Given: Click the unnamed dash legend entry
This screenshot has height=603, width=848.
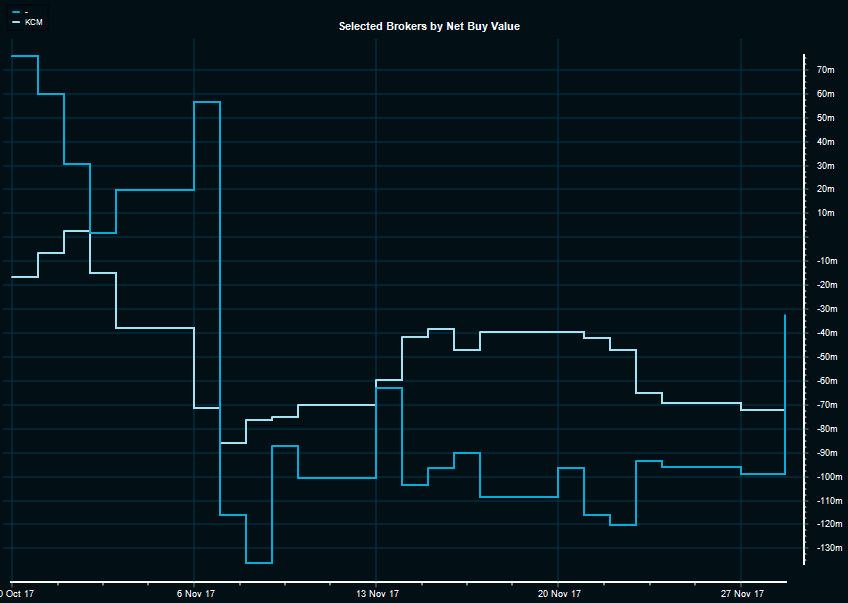Looking at the screenshot, I should click(x=26, y=11).
